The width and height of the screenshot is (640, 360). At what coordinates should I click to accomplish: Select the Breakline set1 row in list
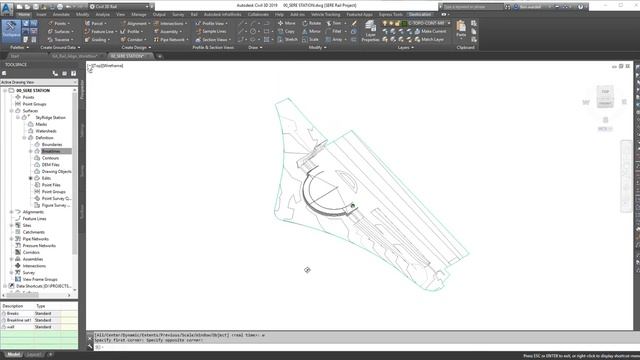click(x=39, y=320)
